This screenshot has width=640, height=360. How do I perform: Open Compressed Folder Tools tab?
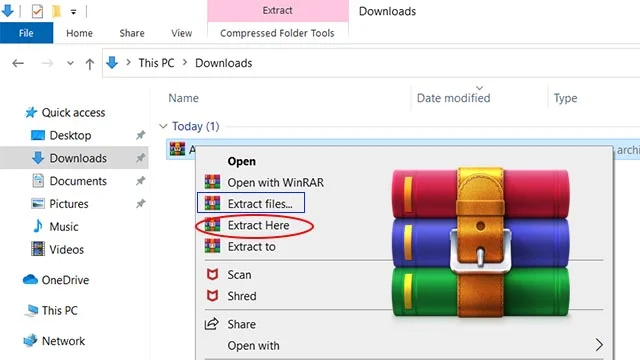[x=277, y=33]
